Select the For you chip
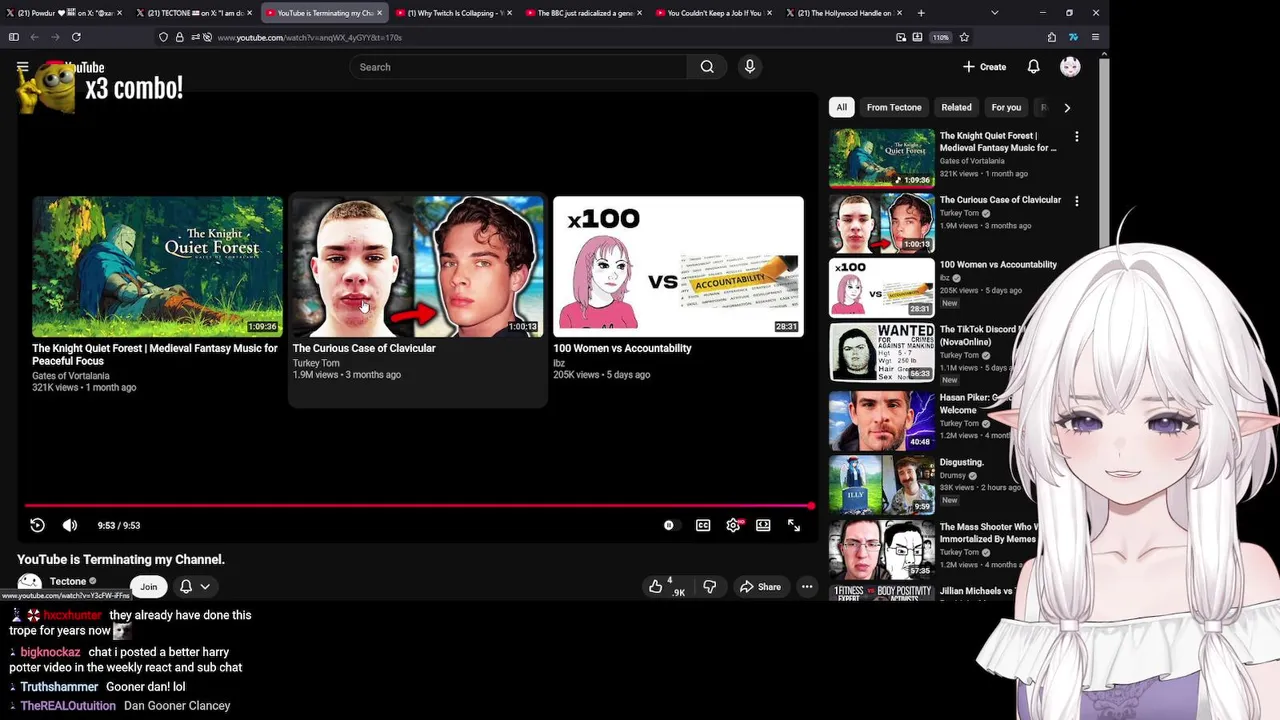 coord(1006,107)
